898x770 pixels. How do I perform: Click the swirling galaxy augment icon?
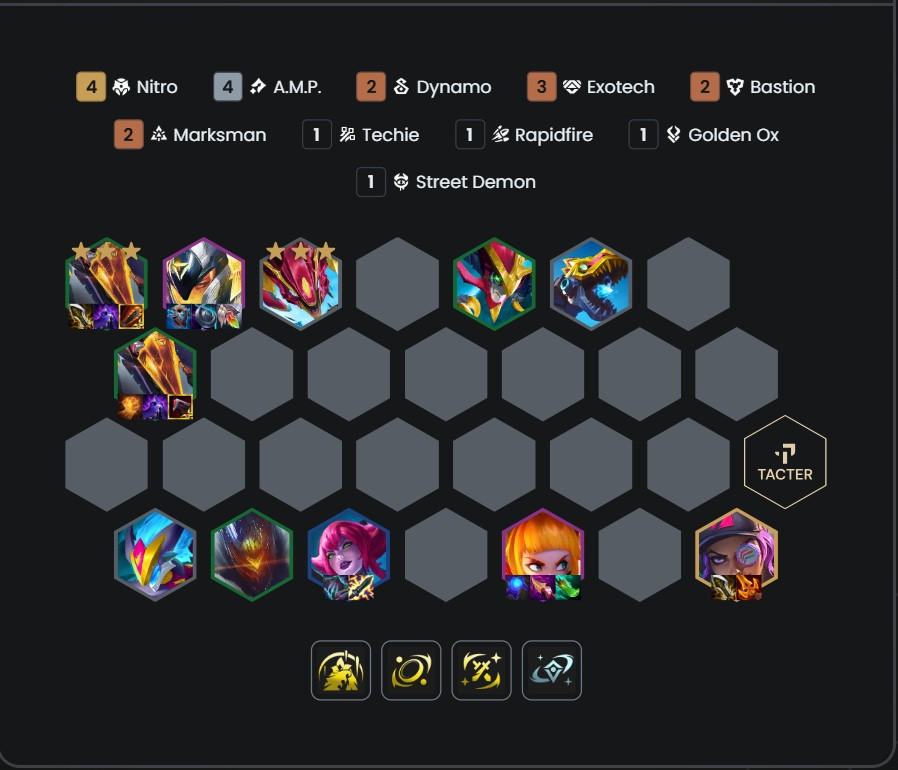pos(411,670)
